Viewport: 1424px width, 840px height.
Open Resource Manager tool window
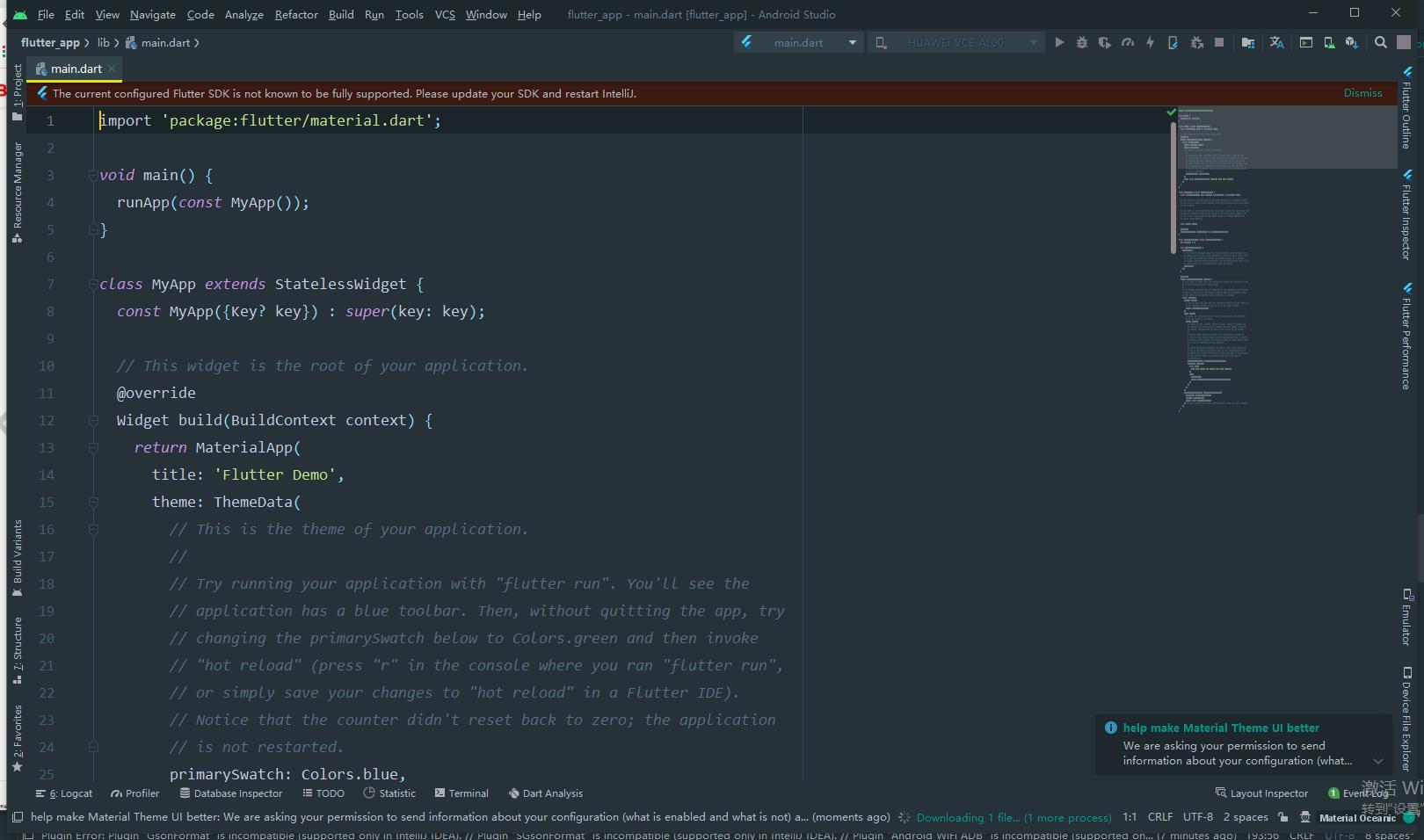tap(18, 192)
